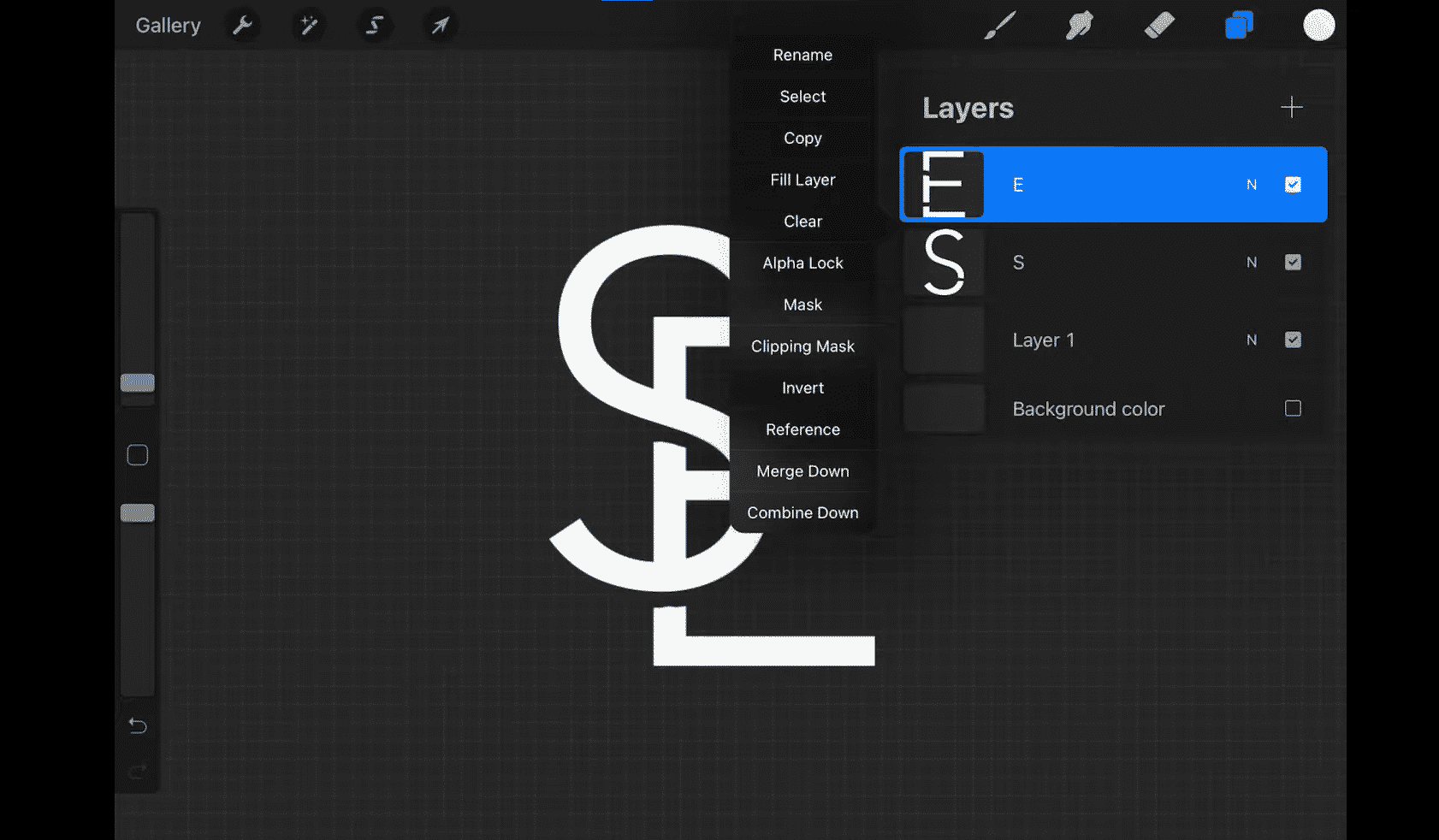Open blend mode N for S layer
This screenshot has height=840, width=1439.
click(x=1252, y=263)
